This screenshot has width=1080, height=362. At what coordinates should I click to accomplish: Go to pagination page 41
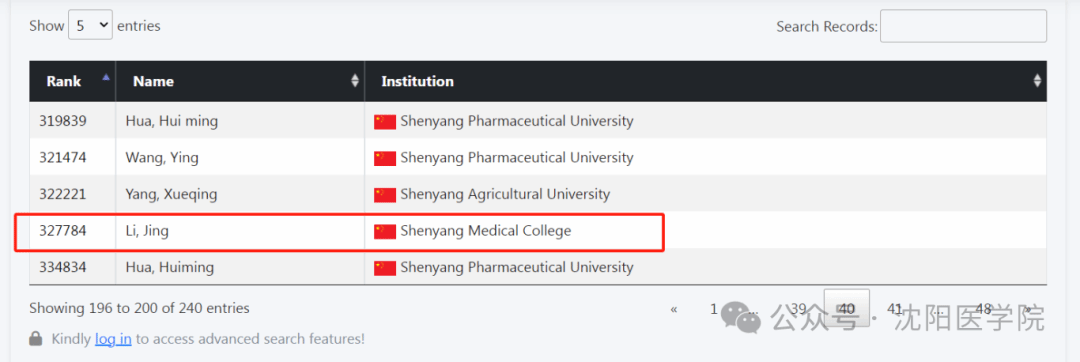click(895, 309)
